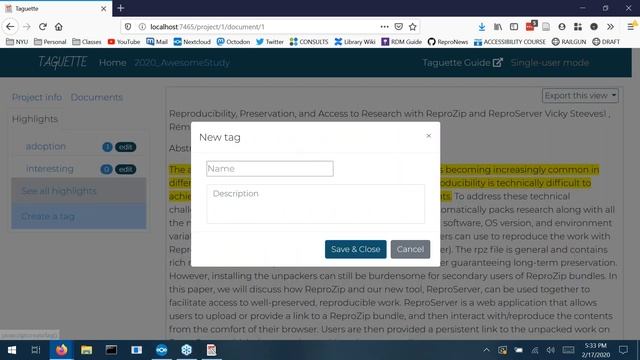Viewport: 640px width, 360px height.
Task: Expand the Export this view dropdown
Action: 580,96
